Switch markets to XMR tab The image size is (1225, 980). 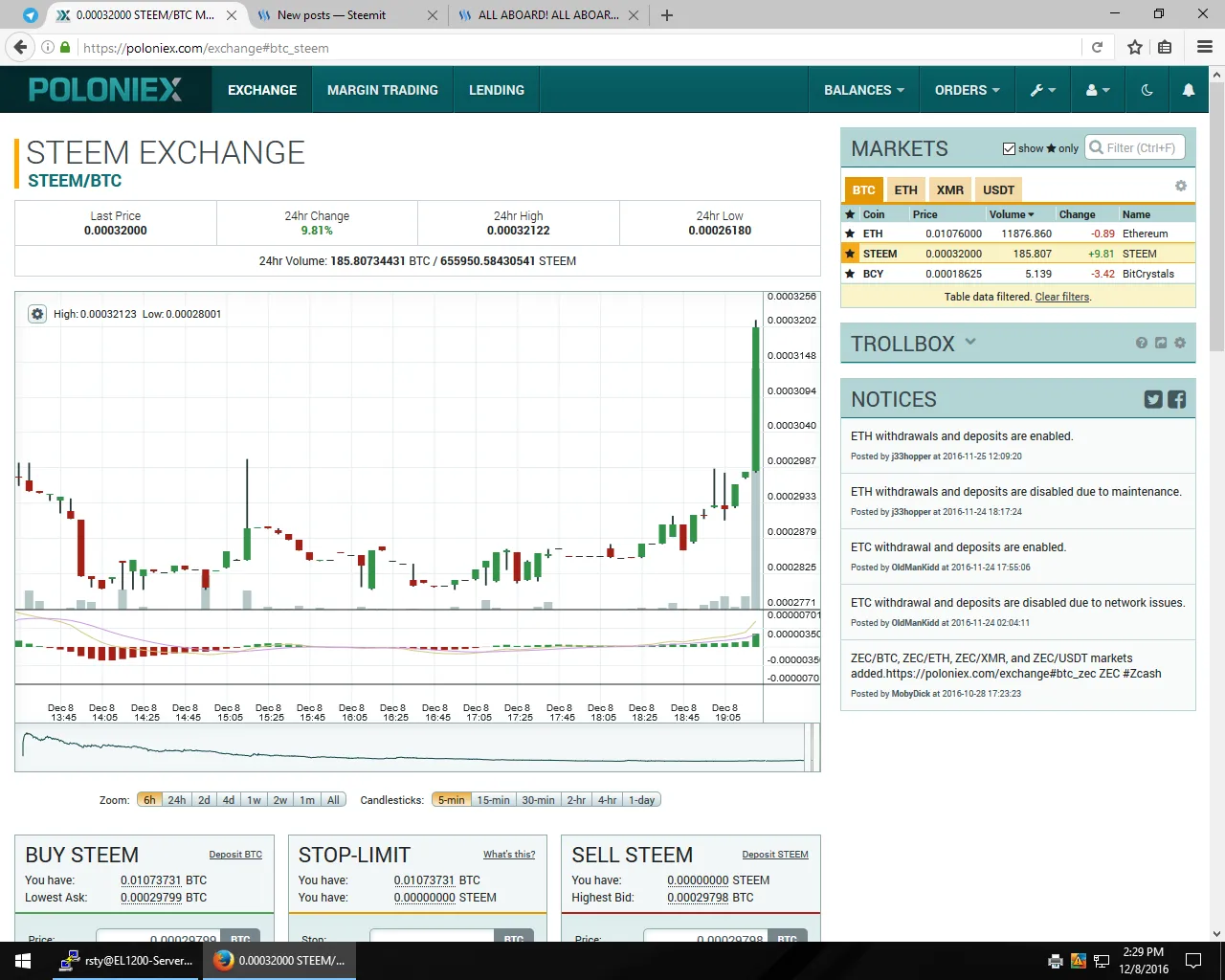[x=950, y=189]
